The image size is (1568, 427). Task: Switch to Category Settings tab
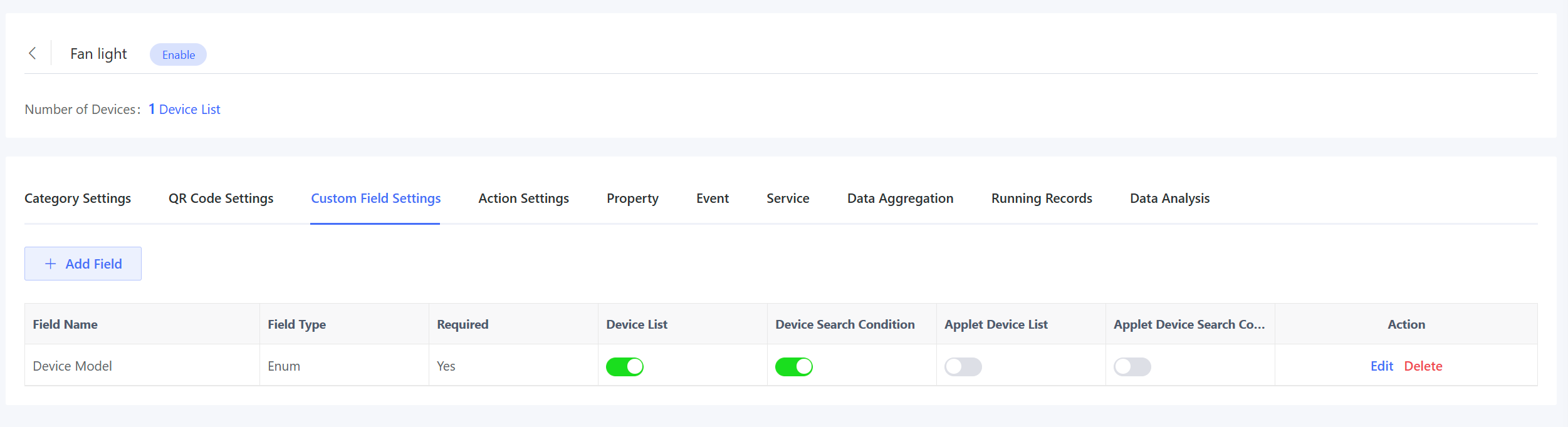click(x=78, y=198)
